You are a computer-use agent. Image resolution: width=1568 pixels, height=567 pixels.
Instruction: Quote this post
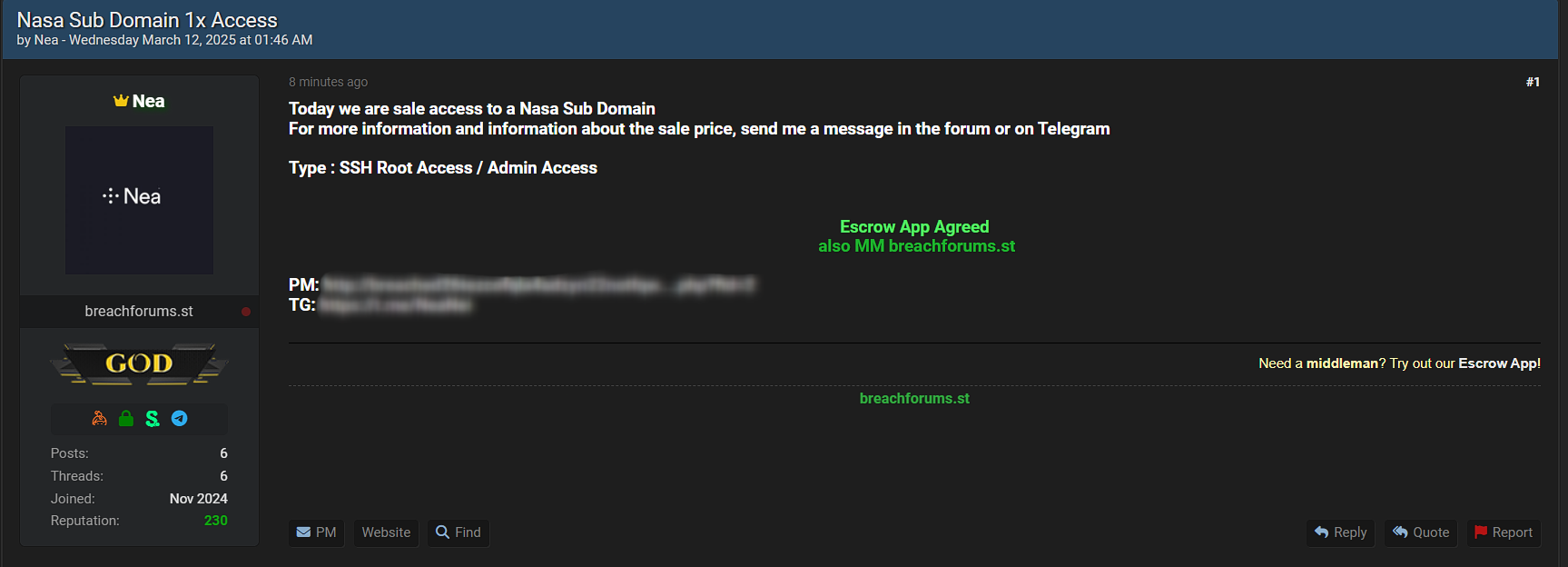point(1421,532)
